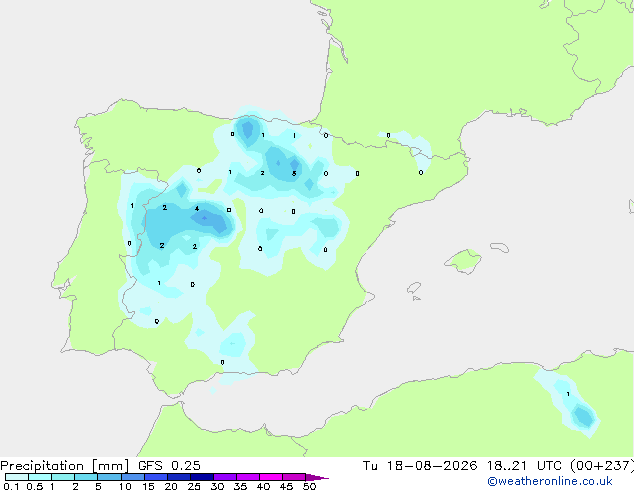The image size is (634, 490).
Task: Click the island of Mallorca
Action: click(463, 261)
